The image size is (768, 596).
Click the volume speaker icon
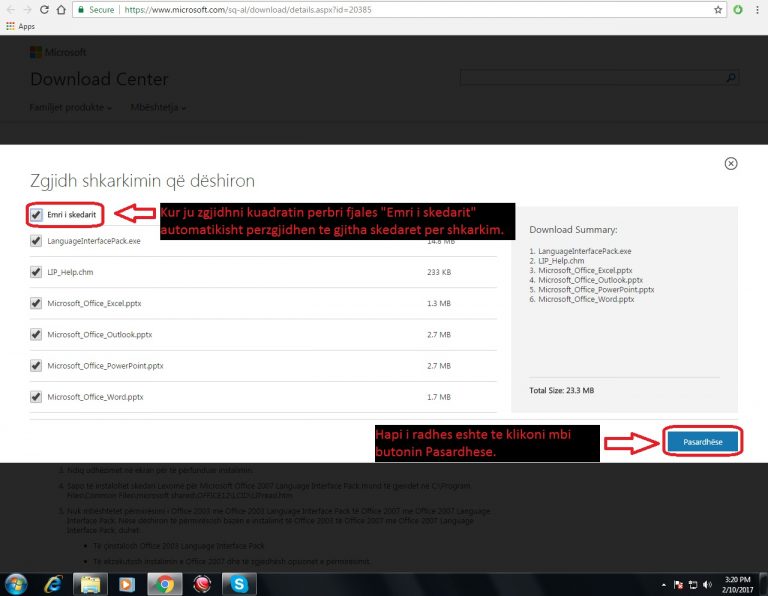click(x=707, y=585)
